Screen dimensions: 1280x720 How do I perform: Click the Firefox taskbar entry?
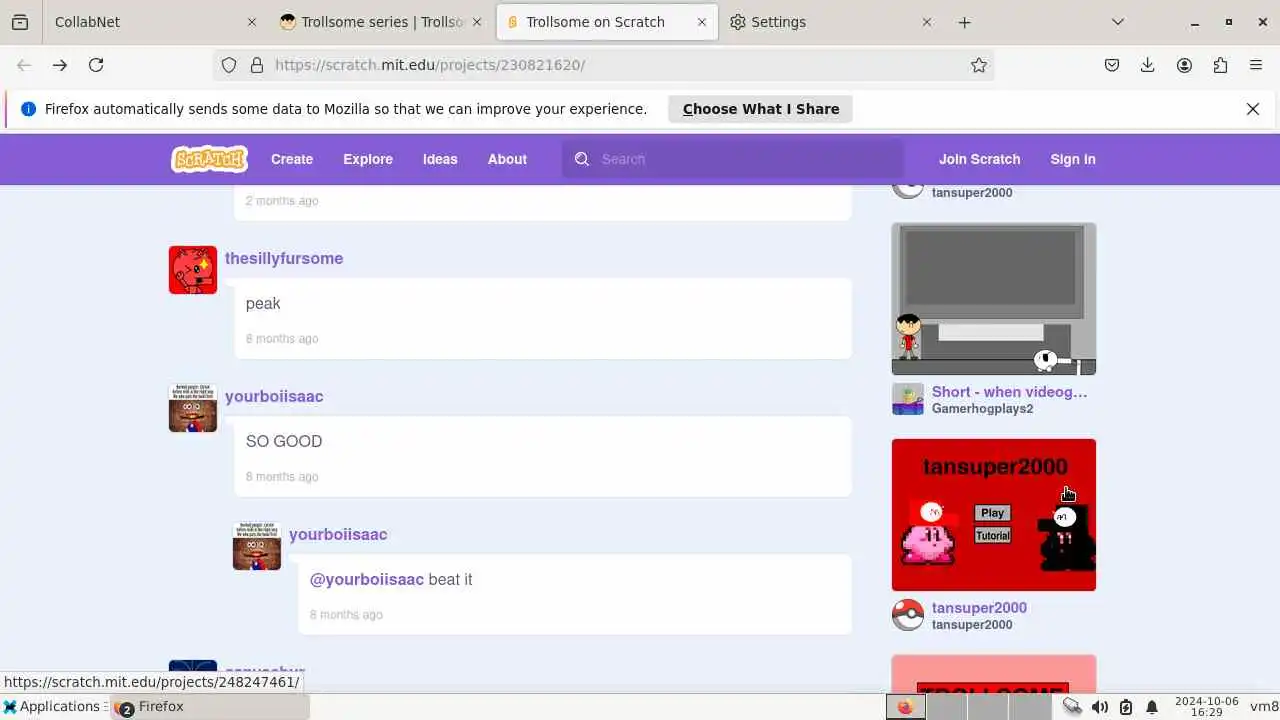(x=210, y=707)
